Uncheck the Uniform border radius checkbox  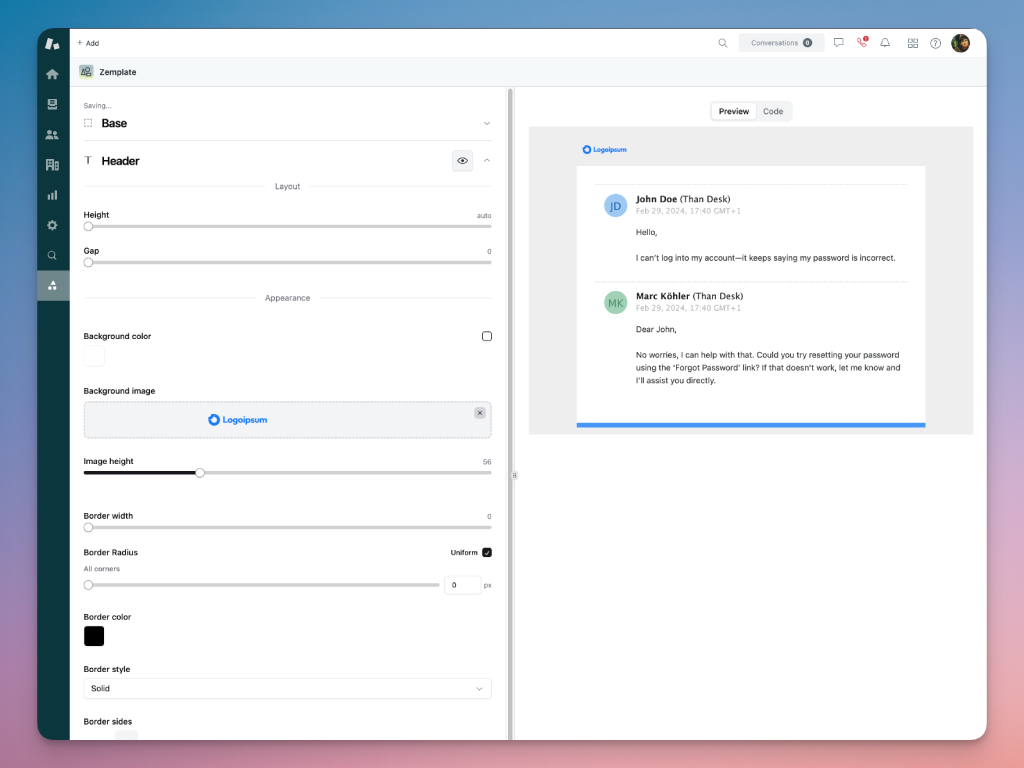coord(487,552)
